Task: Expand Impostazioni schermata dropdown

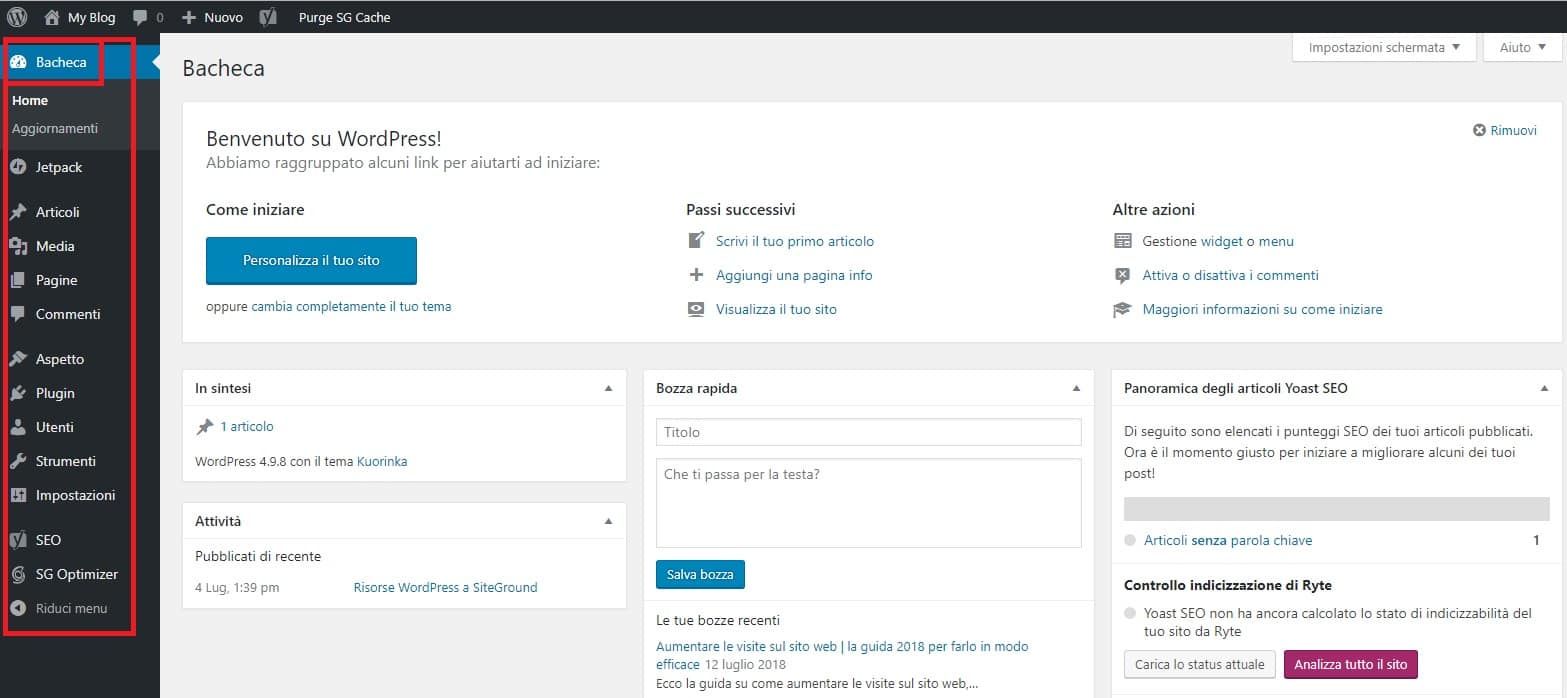Action: point(1383,47)
